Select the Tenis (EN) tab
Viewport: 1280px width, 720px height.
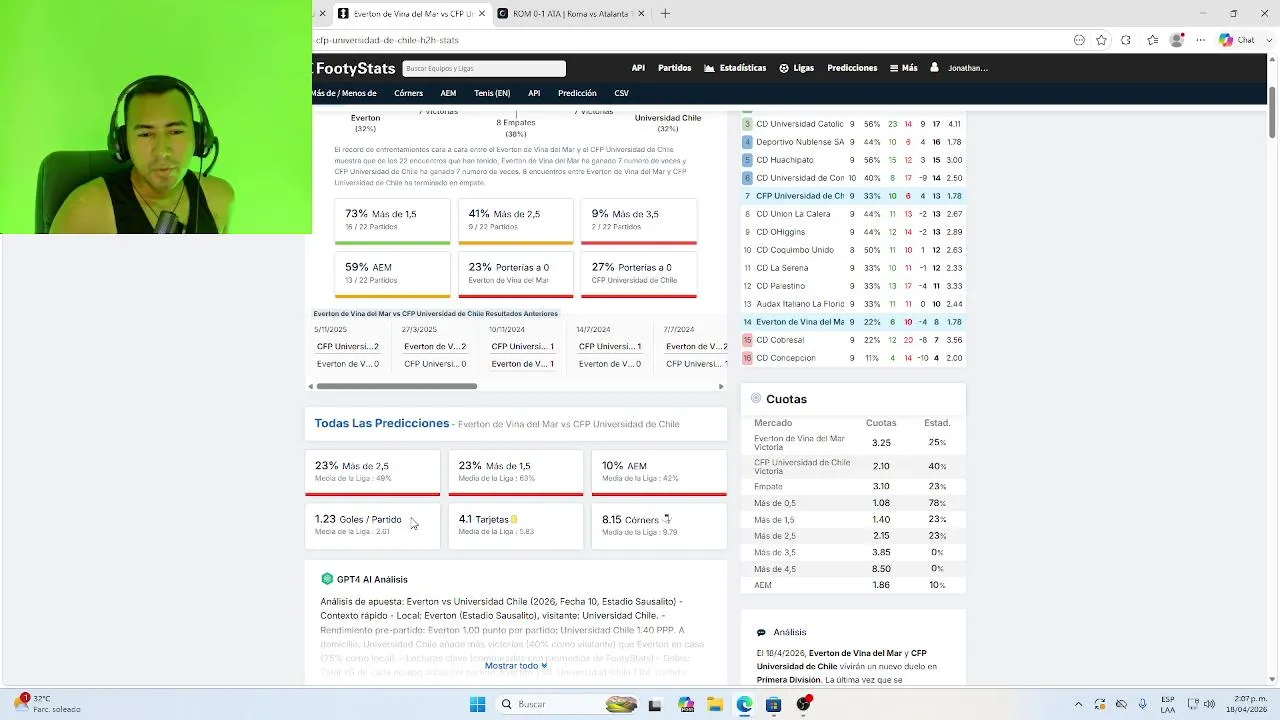(492, 93)
